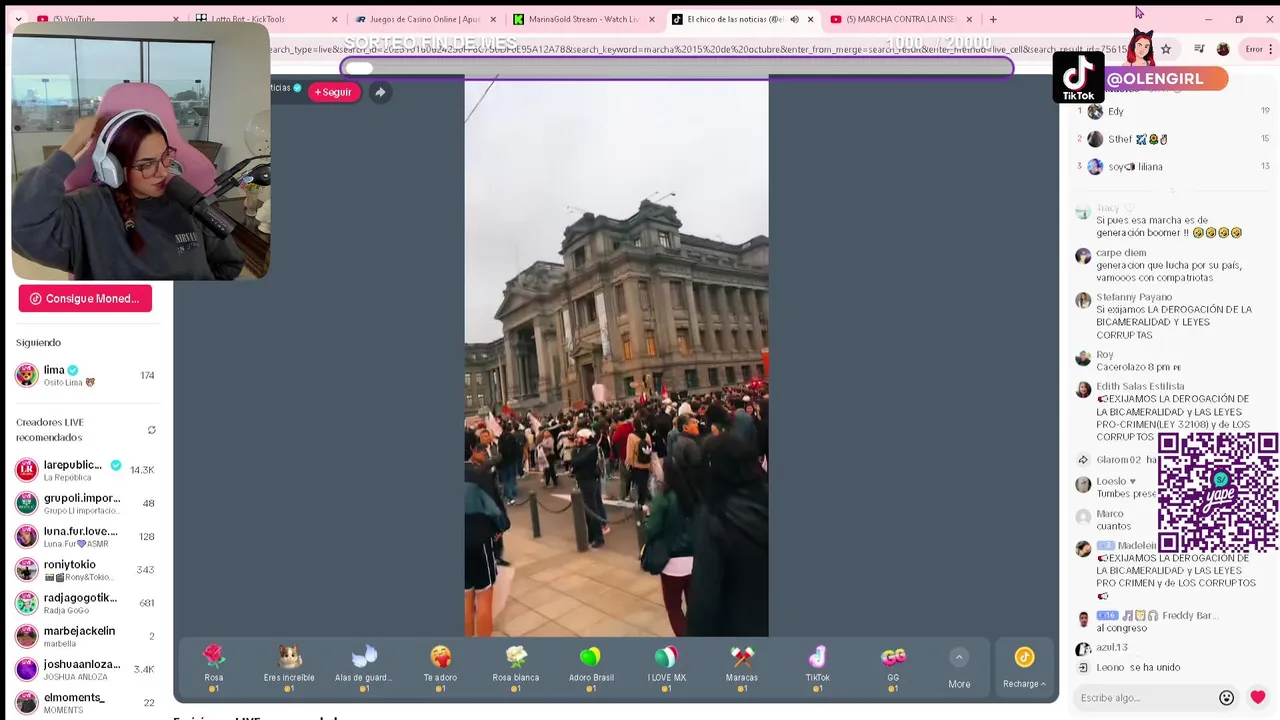Click commenter name Stefanny Payano
This screenshot has height=720, width=1280.
pyautogui.click(x=1134, y=297)
